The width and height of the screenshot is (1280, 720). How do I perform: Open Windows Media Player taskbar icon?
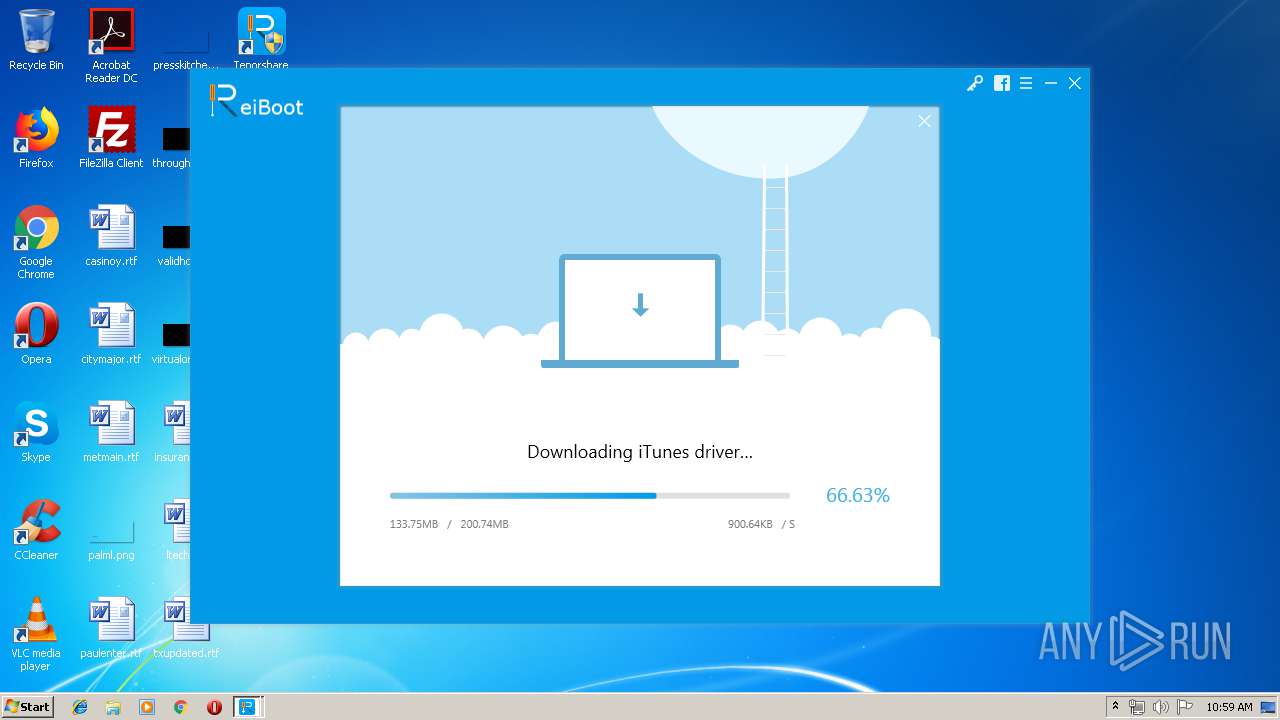pyautogui.click(x=147, y=707)
